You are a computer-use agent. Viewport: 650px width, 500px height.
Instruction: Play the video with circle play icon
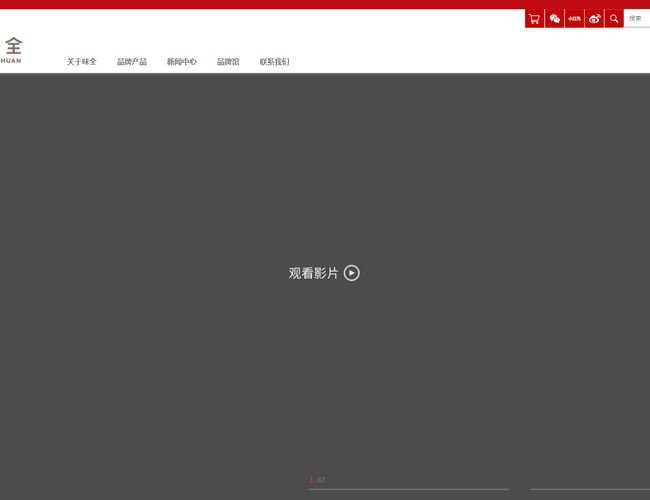click(352, 273)
